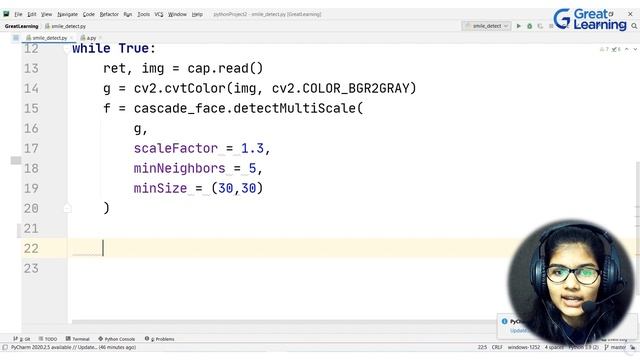Open the Project tool window sidebar icon
This screenshot has width=640, height=360.
point(16,38)
